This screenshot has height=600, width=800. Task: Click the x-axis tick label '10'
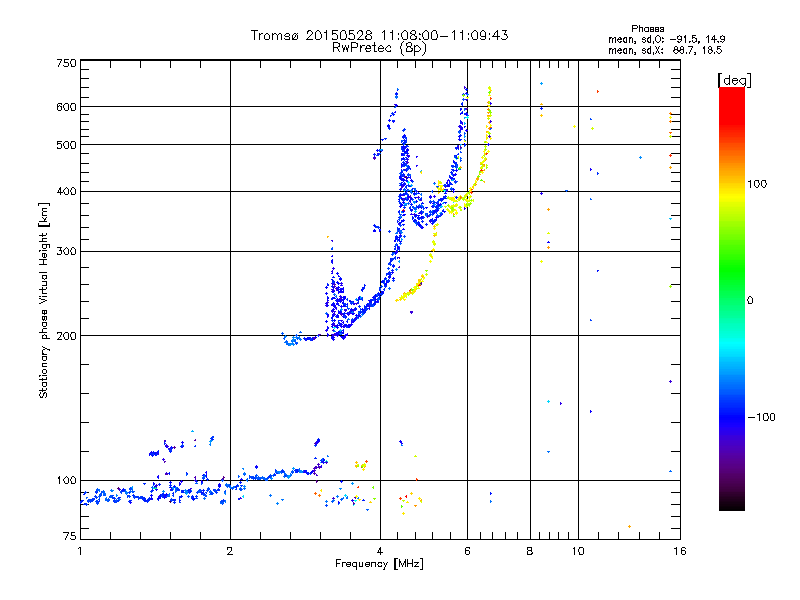click(x=578, y=551)
